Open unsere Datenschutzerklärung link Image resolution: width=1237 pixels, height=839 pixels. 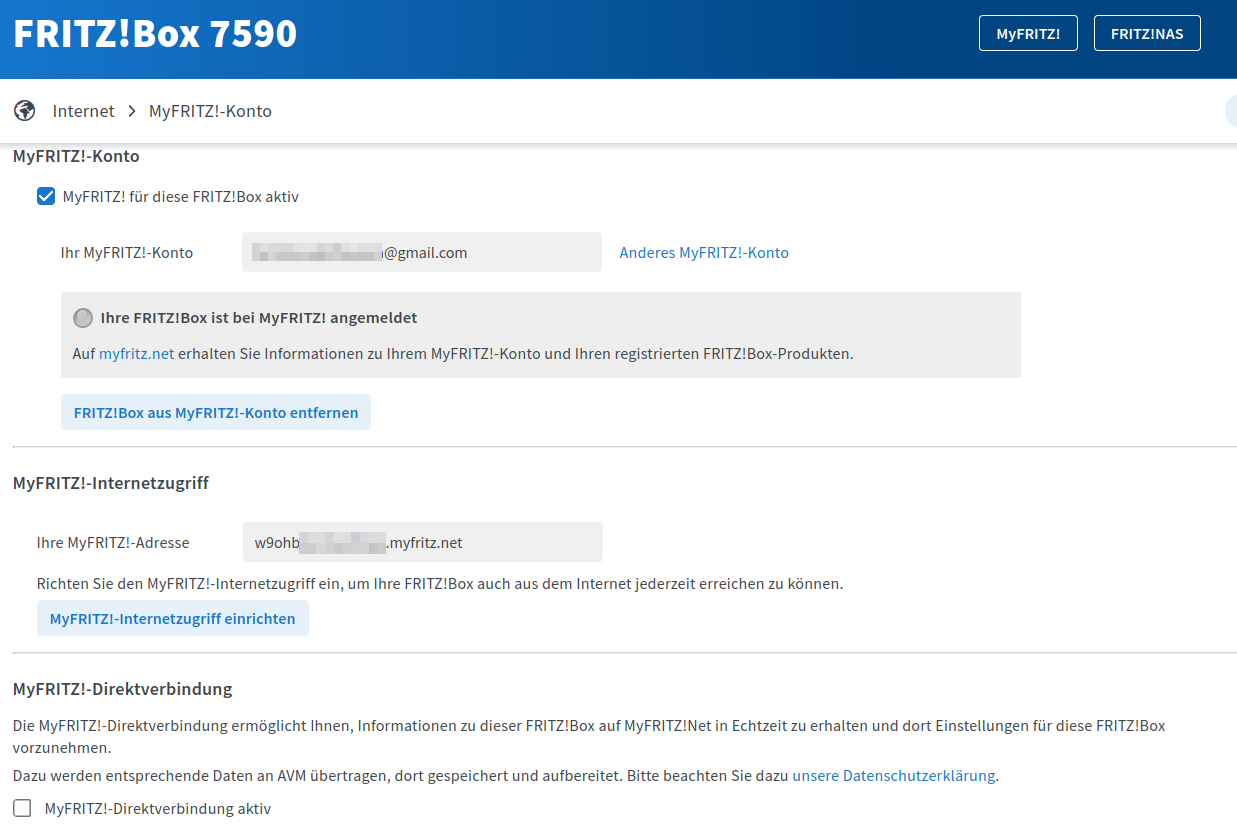click(x=893, y=775)
